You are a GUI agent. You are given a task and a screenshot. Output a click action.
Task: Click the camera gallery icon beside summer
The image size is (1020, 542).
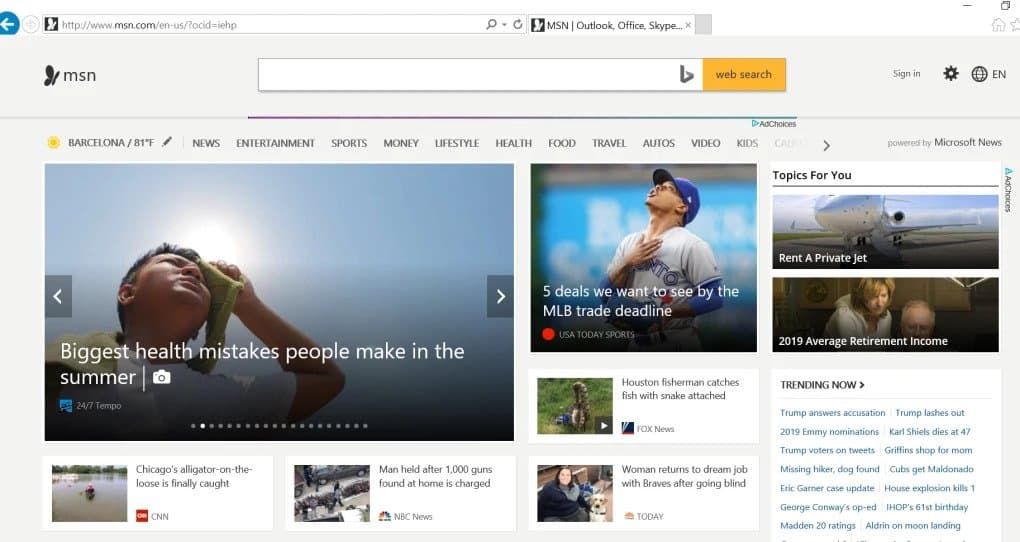[161, 377]
